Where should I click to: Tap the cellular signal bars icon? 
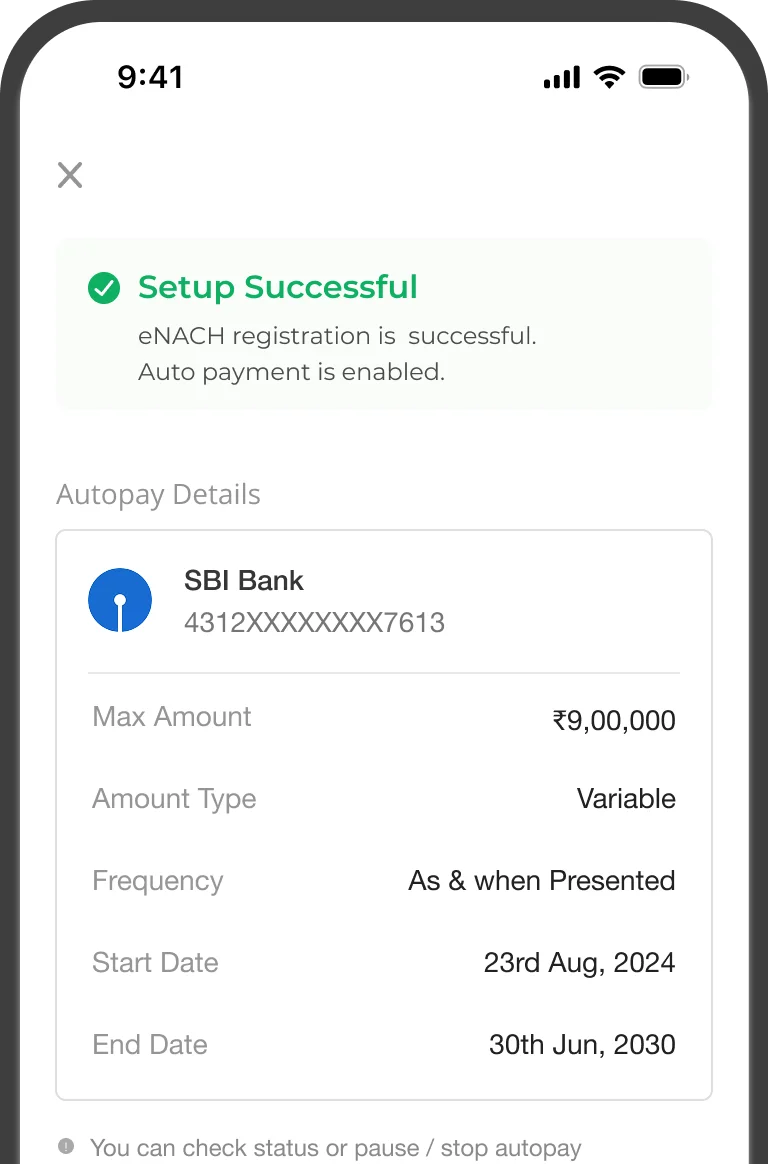click(562, 77)
